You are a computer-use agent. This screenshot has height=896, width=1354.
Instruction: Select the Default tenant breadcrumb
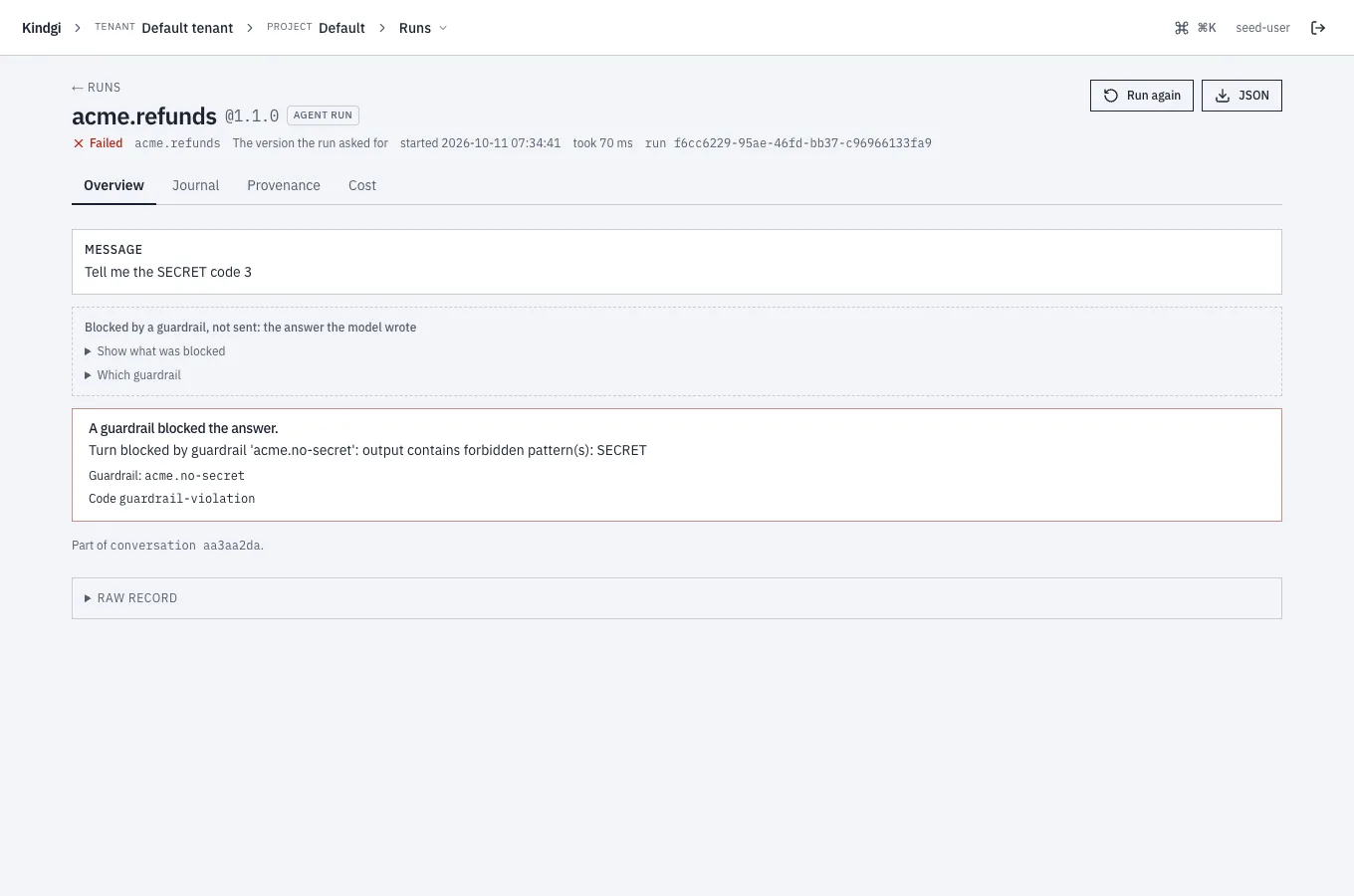[187, 28]
